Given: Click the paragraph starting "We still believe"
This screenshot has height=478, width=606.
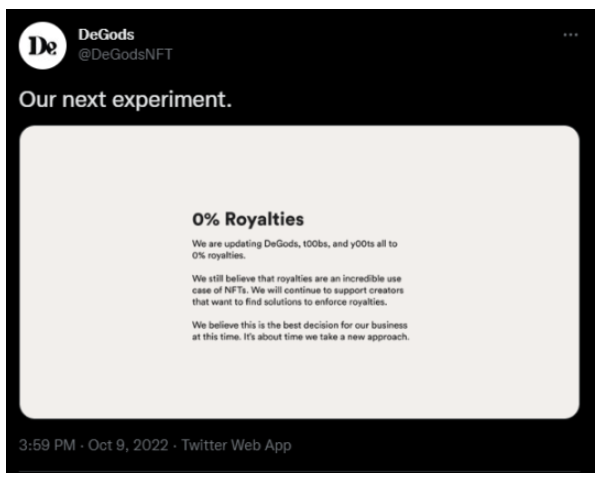Looking at the screenshot, I should pyautogui.click(x=298, y=290).
